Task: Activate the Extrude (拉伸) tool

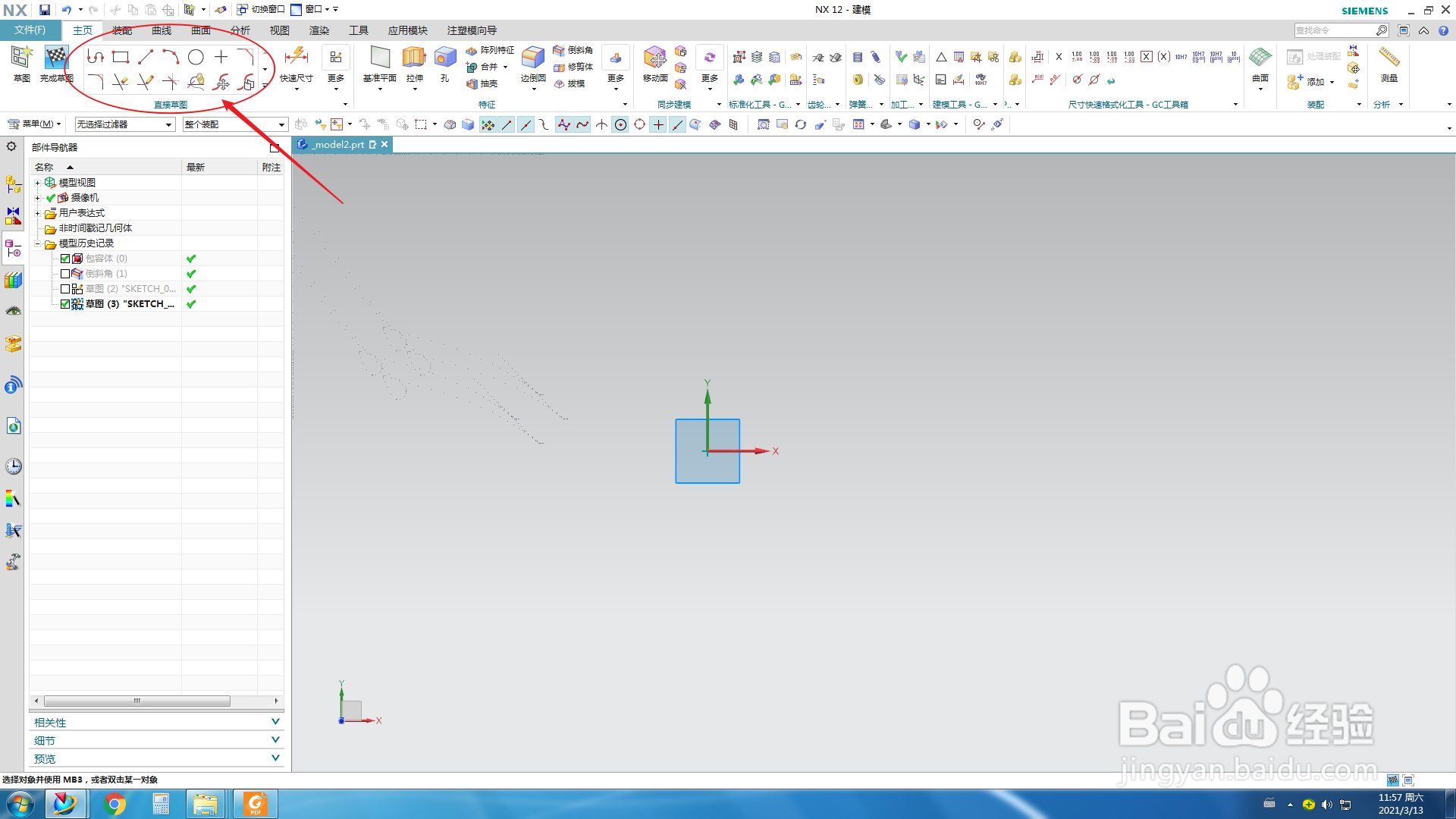Action: (414, 58)
